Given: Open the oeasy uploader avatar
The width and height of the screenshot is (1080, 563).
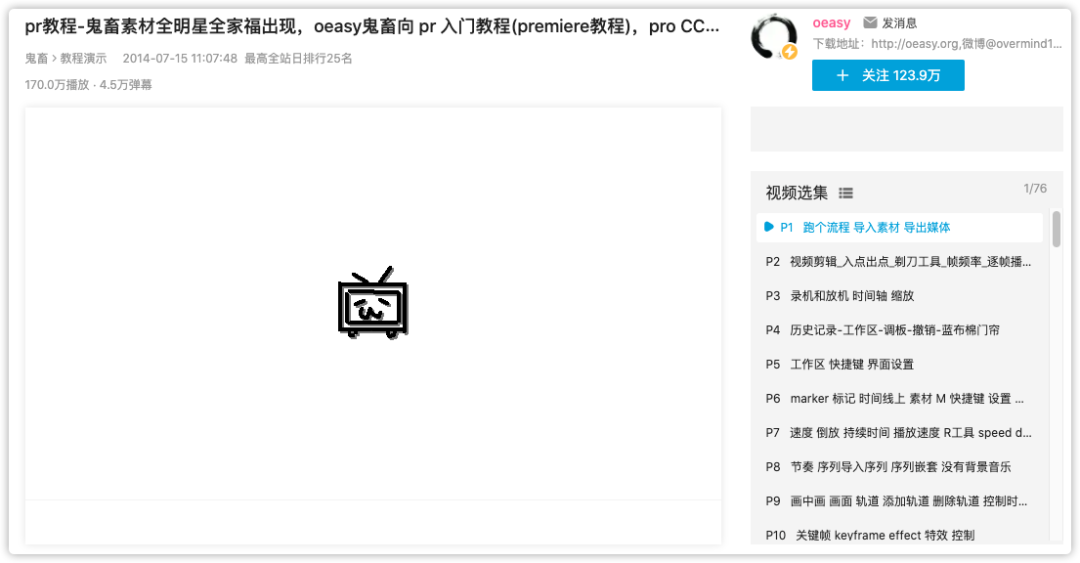Looking at the screenshot, I should [774, 37].
